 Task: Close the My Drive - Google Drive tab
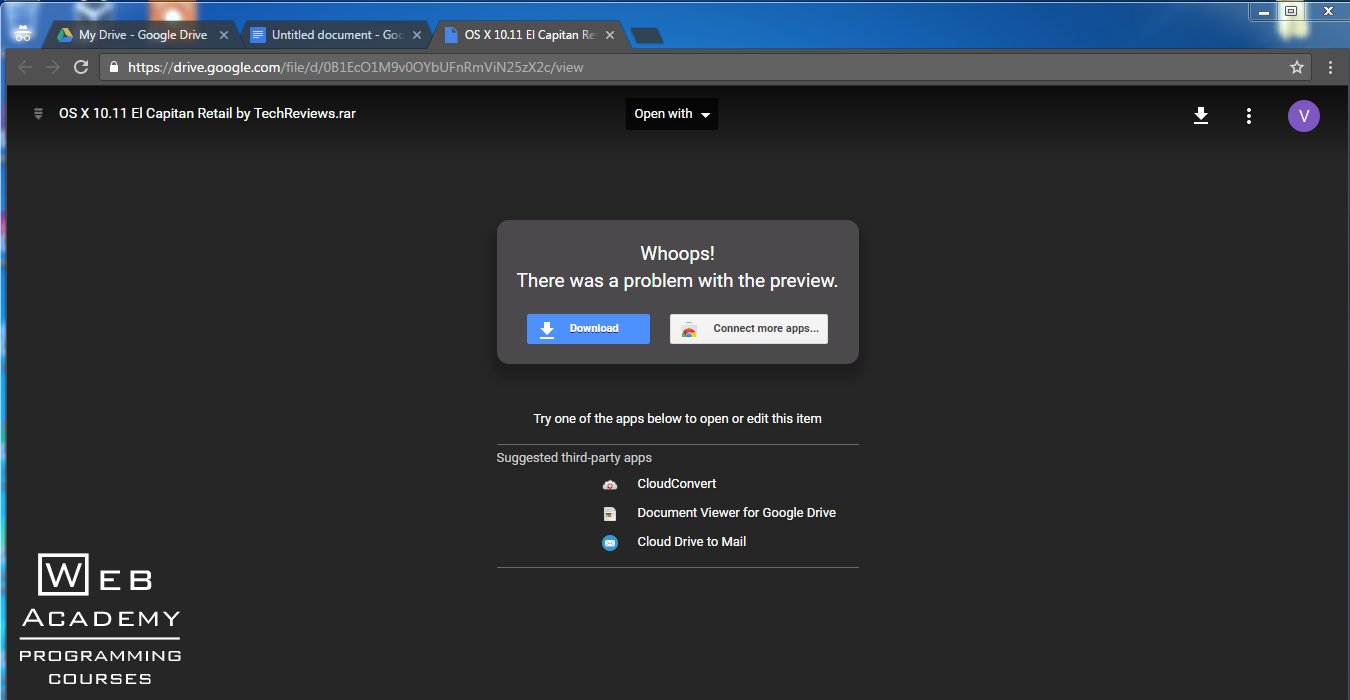pos(223,35)
